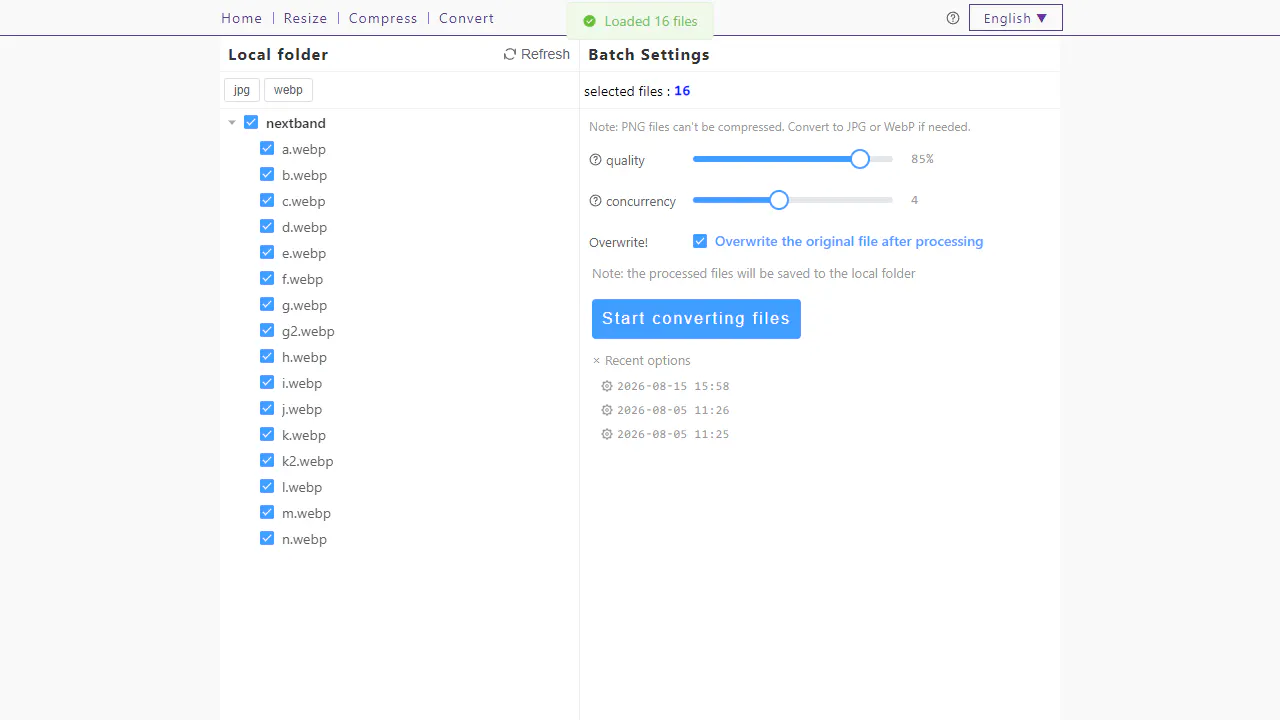The width and height of the screenshot is (1280, 720).
Task: Deselect the c.webp checkbox
Action: (267, 200)
